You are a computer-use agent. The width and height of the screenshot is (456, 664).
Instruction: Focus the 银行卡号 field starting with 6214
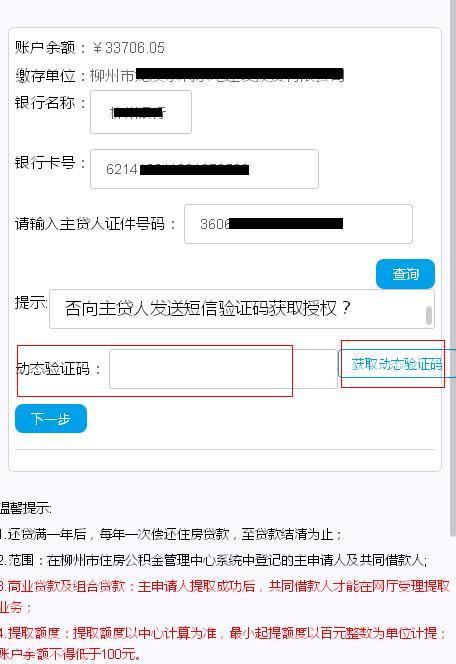205,169
